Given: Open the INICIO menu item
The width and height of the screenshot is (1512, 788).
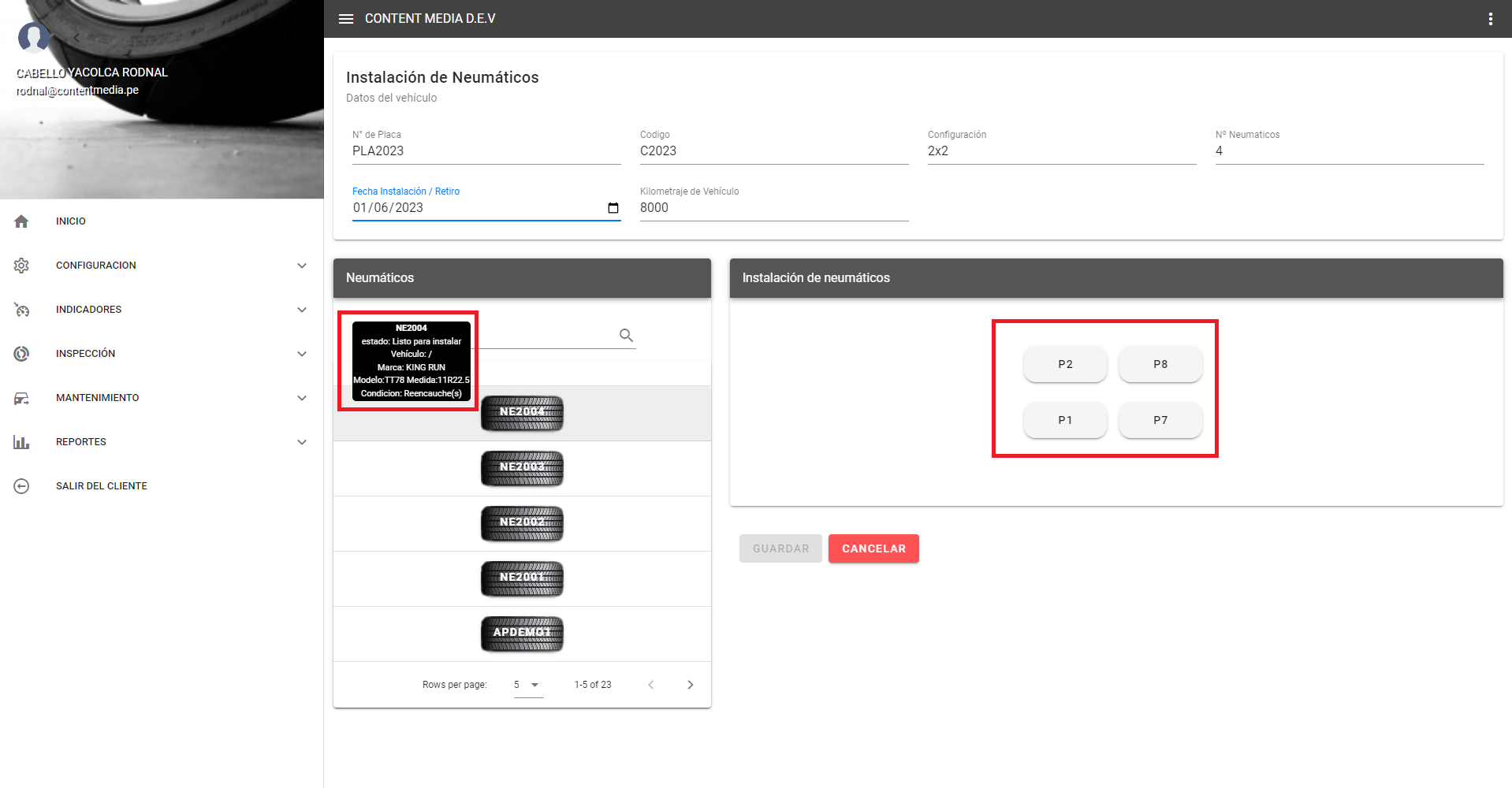Looking at the screenshot, I should (71, 221).
